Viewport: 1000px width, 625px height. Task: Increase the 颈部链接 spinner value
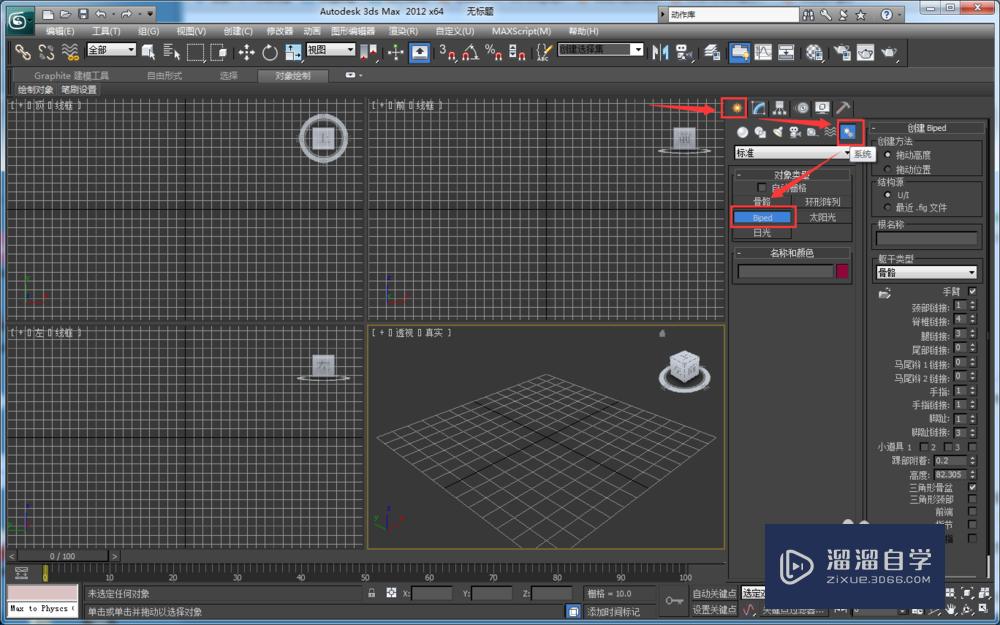click(973, 303)
